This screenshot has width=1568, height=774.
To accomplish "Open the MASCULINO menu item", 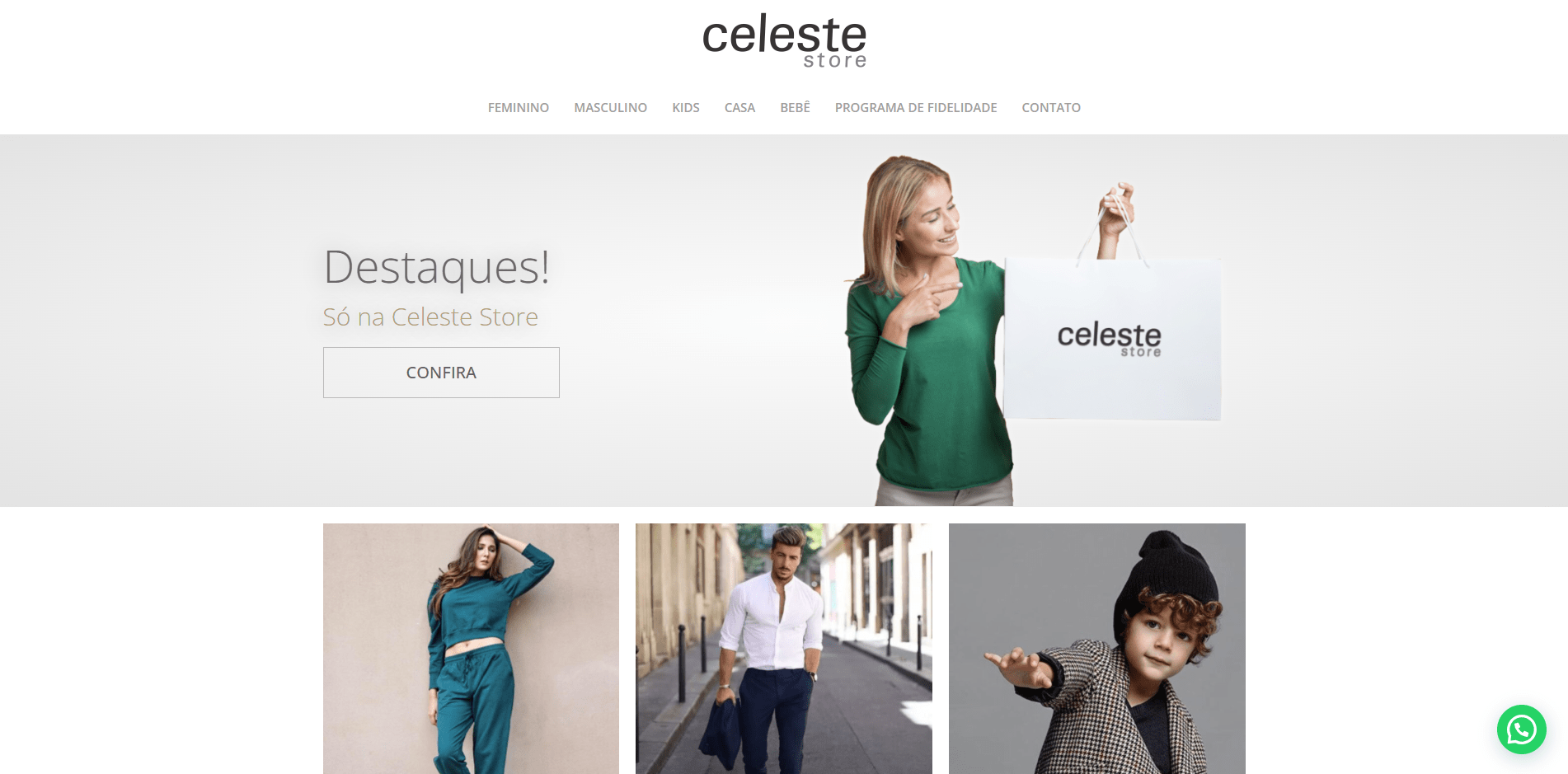I will pyautogui.click(x=611, y=108).
